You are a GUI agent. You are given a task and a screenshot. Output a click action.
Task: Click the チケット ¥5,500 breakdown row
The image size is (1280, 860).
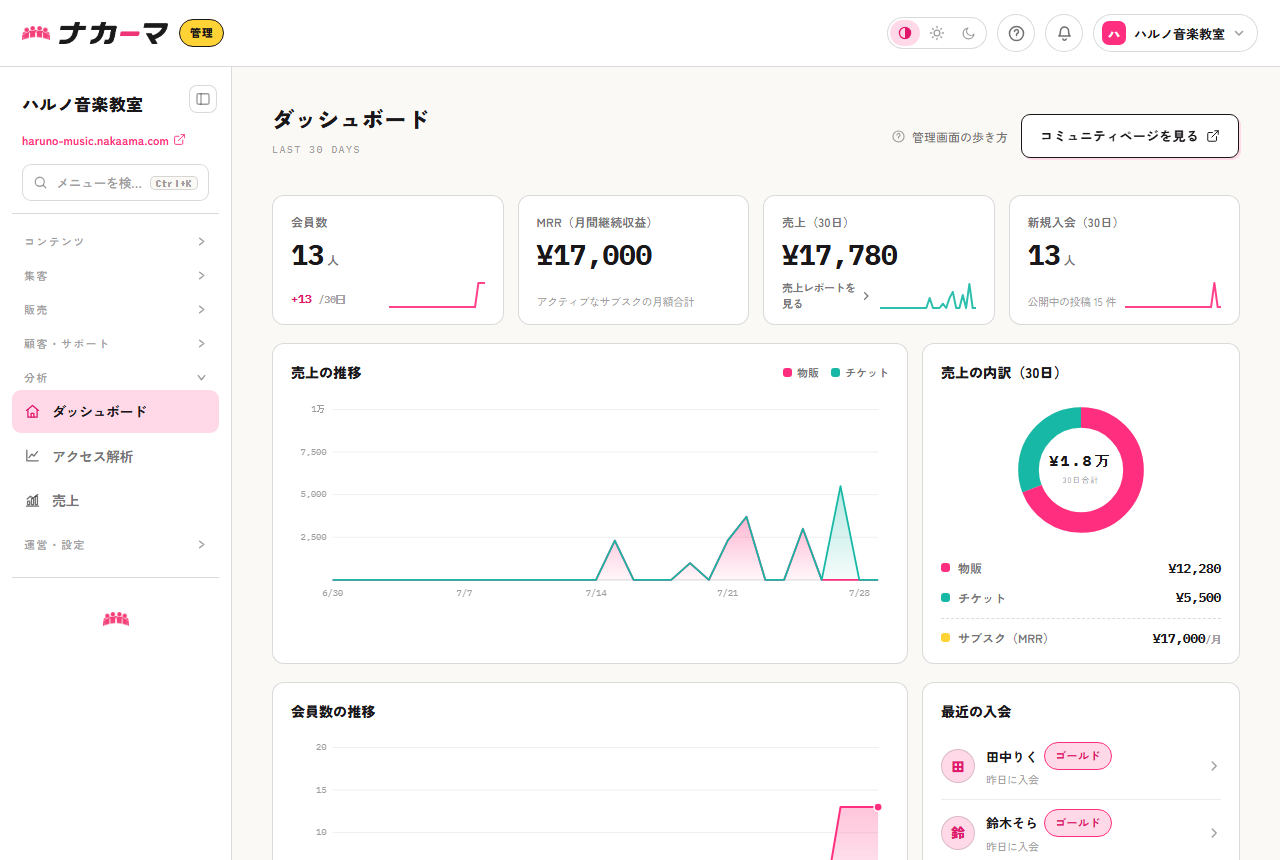1081,598
